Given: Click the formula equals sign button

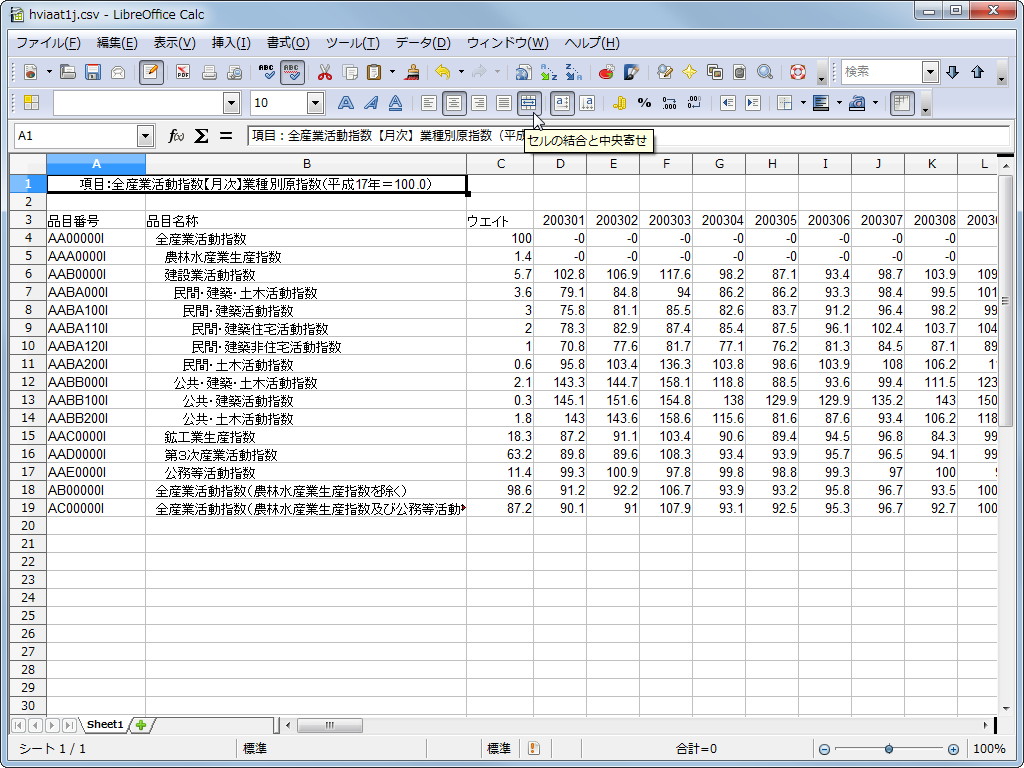Looking at the screenshot, I should pos(226,136).
